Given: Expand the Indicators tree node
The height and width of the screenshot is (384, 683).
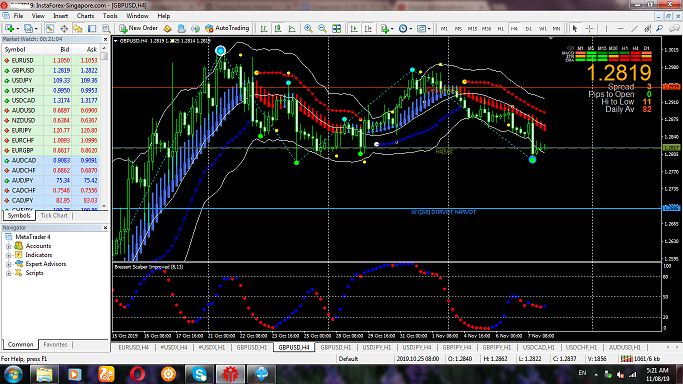Looking at the screenshot, I should (x=8, y=255).
